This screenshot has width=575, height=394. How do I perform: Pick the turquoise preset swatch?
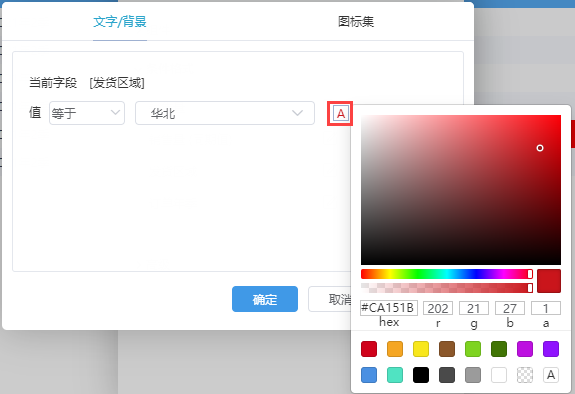pyautogui.click(x=395, y=375)
